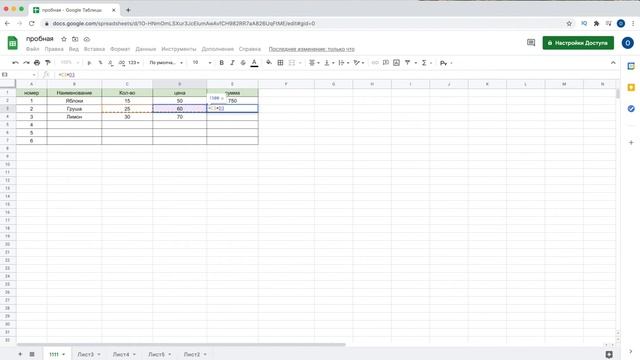
Task: Open the Инструменты menu
Action: [179, 49]
